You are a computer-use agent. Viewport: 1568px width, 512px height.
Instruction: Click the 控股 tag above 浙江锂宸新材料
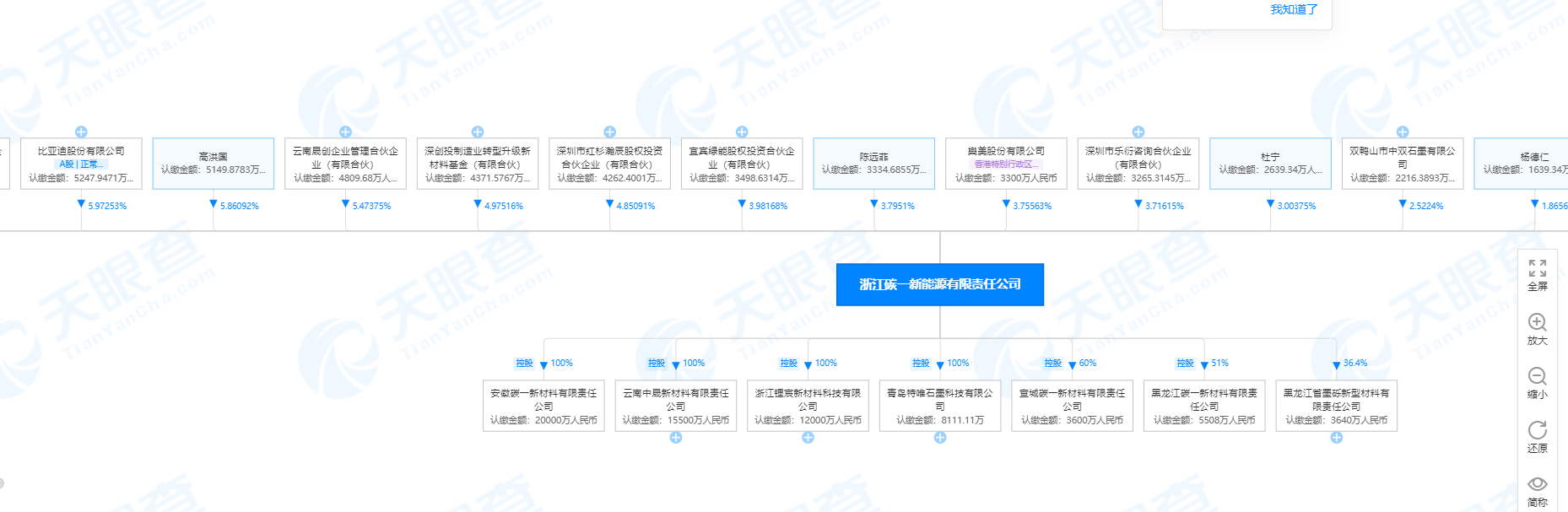[789, 364]
